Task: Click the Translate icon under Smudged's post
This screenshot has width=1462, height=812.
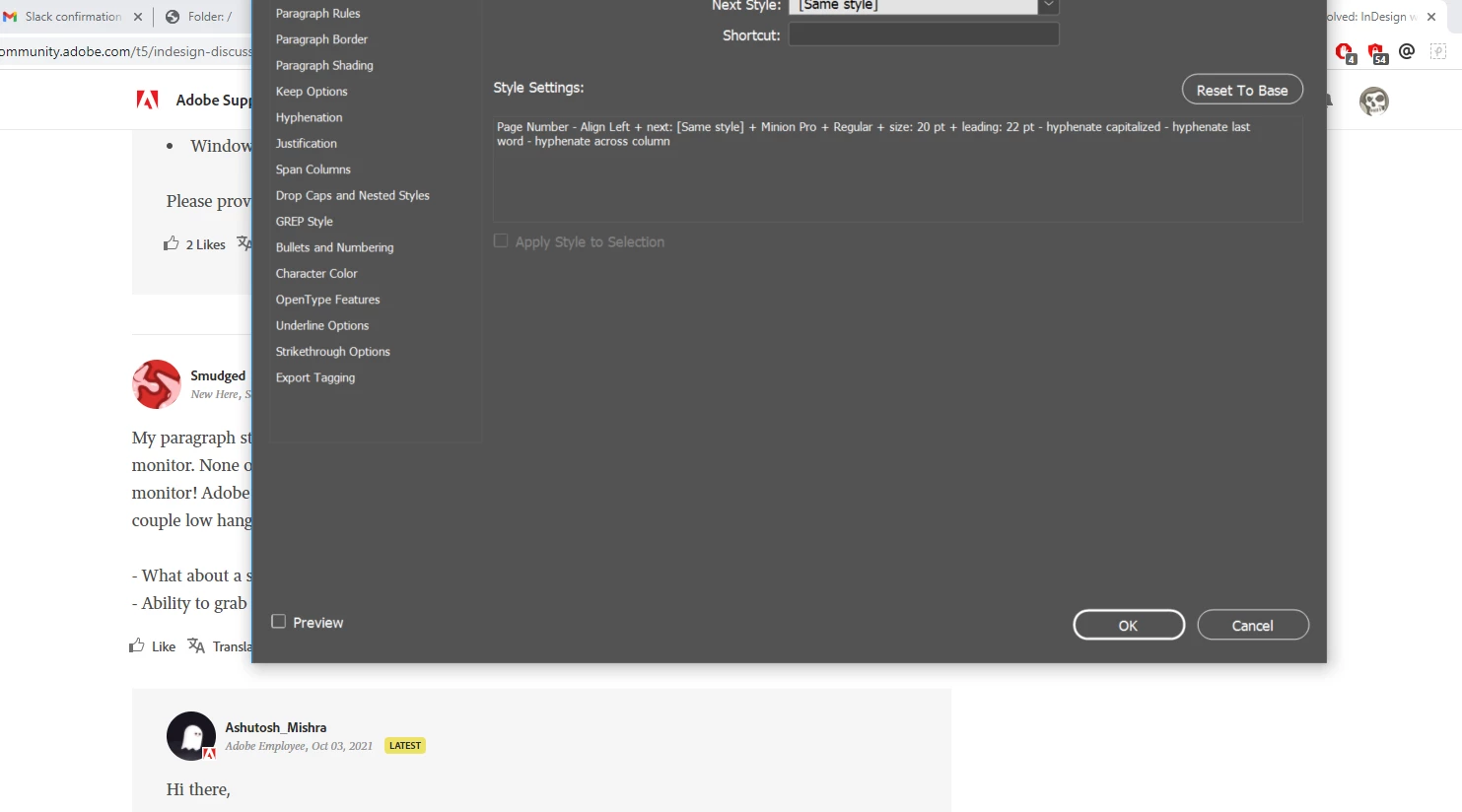Action: click(196, 646)
